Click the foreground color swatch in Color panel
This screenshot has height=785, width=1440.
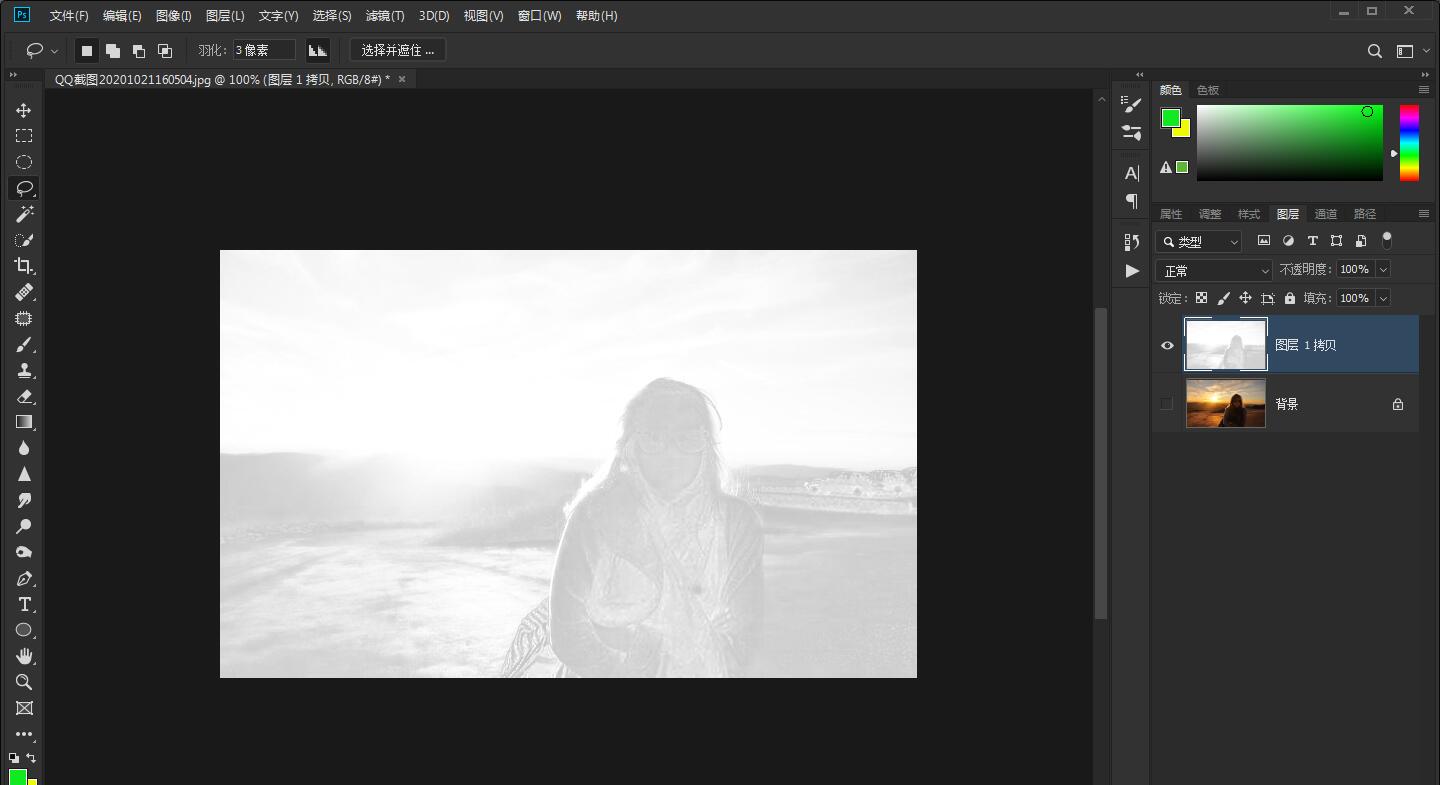[1171, 118]
